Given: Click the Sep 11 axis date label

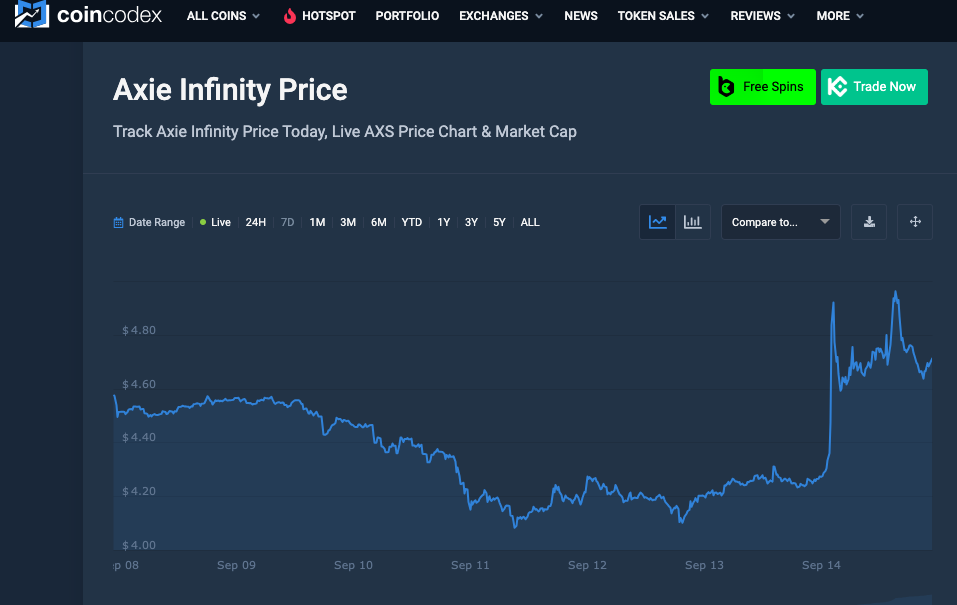Looking at the screenshot, I should click(470, 565).
